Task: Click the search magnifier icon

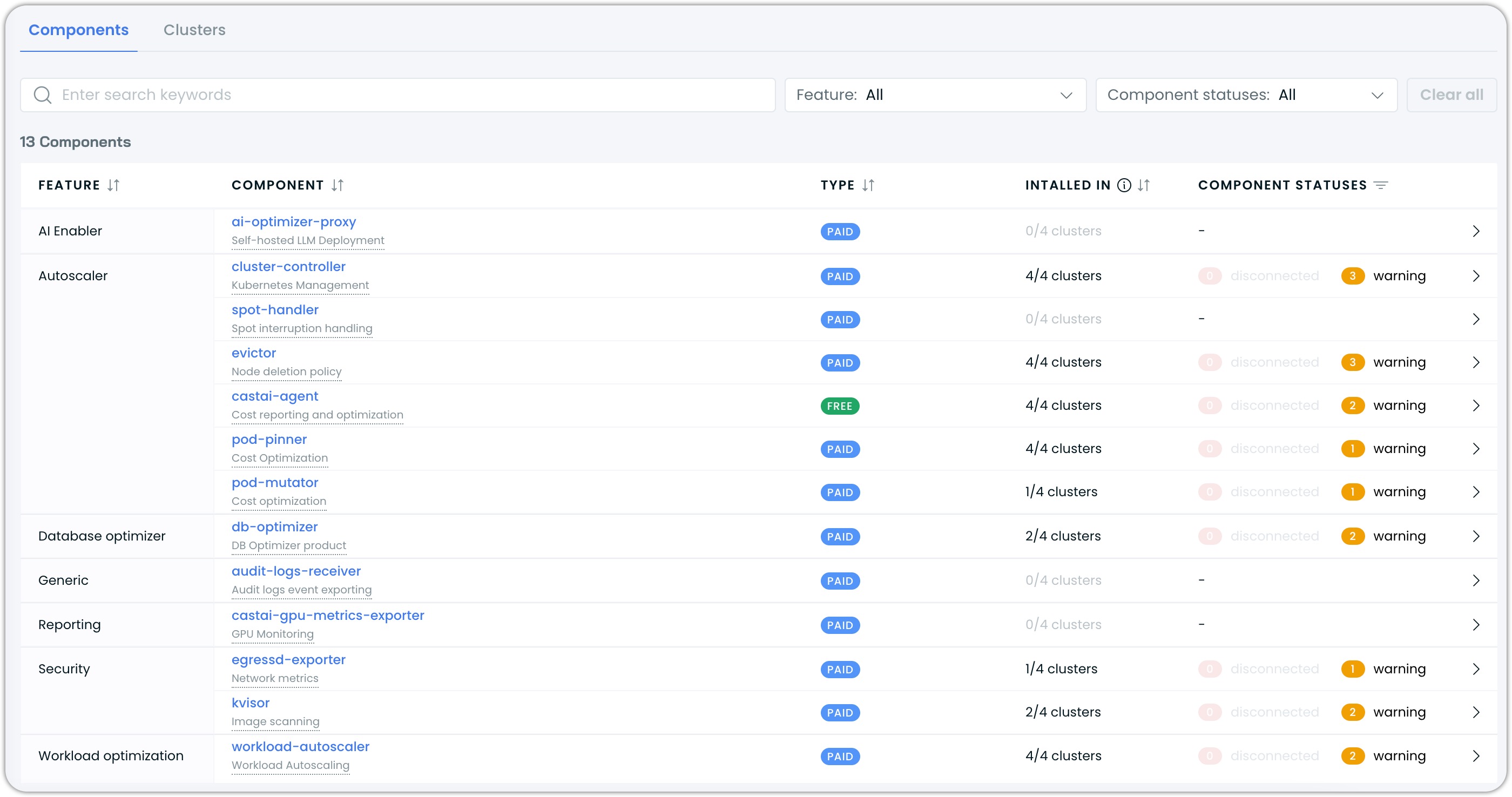Action: pos(42,95)
